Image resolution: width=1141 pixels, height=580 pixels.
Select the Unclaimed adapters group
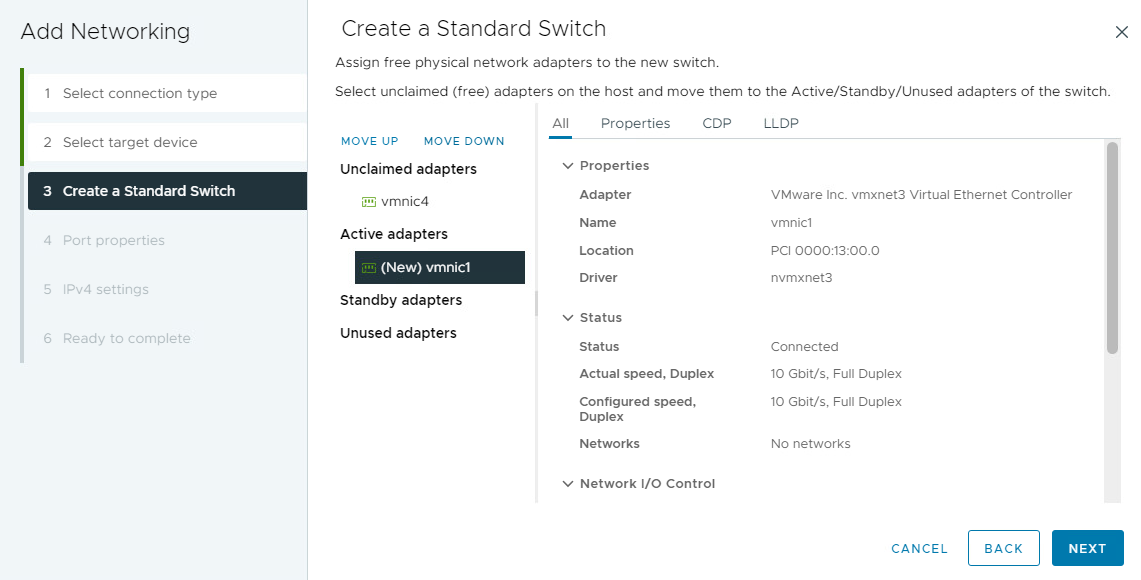(408, 169)
